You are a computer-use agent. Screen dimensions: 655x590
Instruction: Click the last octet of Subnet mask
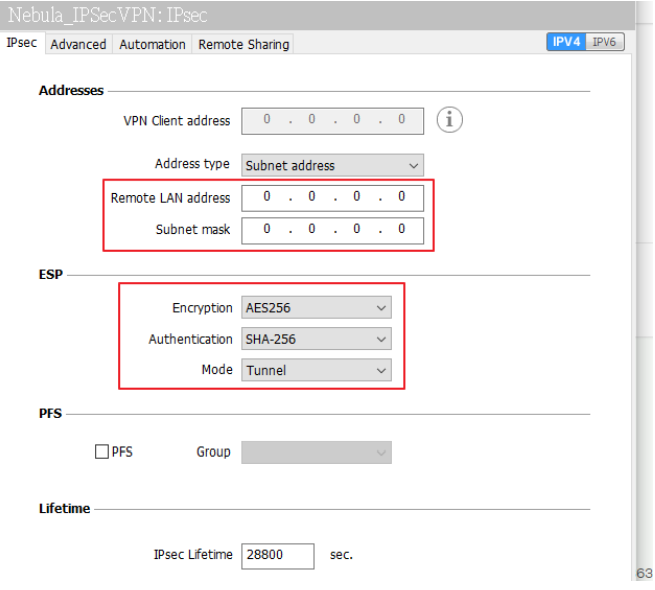coord(401,229)
